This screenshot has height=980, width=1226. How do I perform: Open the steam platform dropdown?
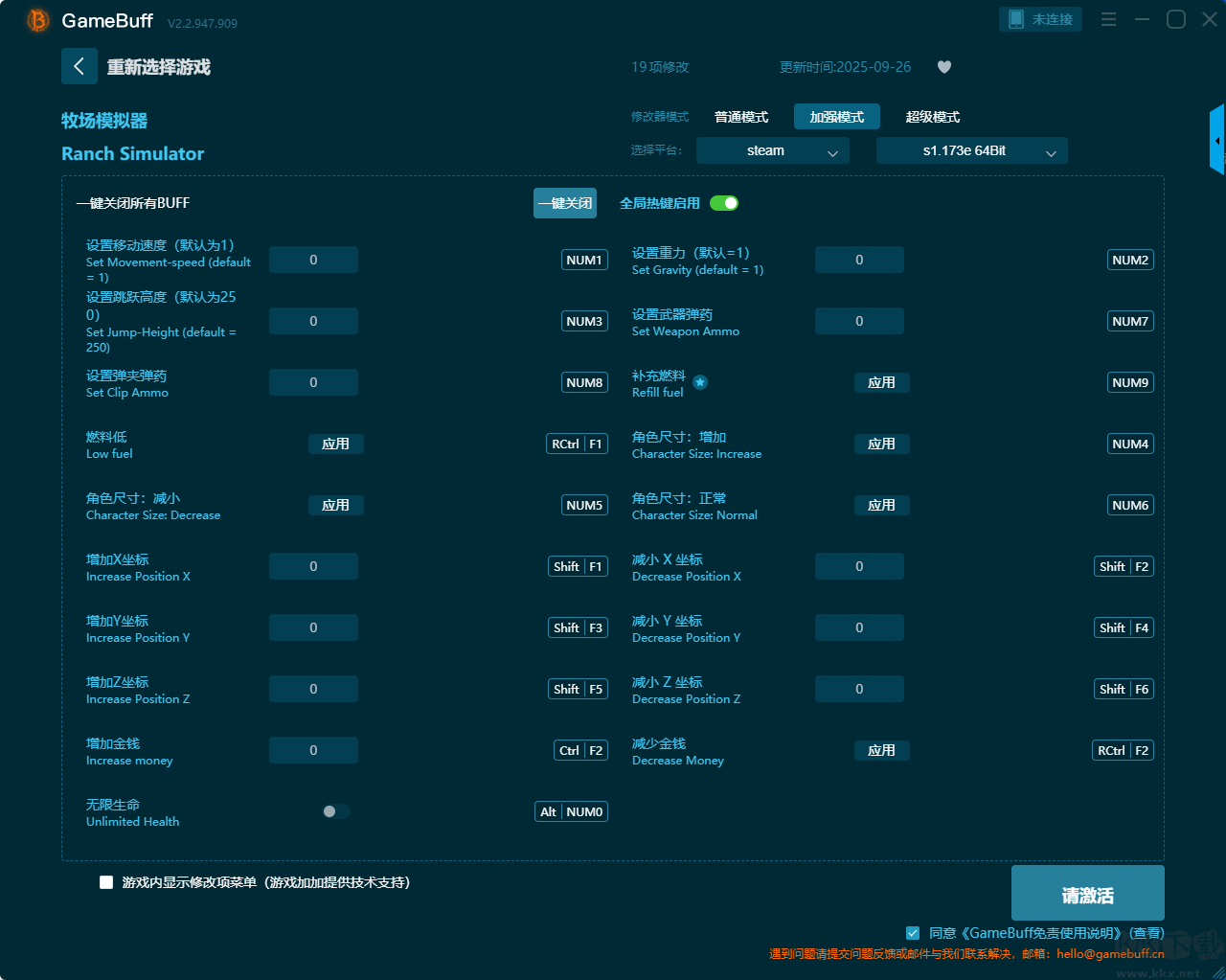click(772, 150)
